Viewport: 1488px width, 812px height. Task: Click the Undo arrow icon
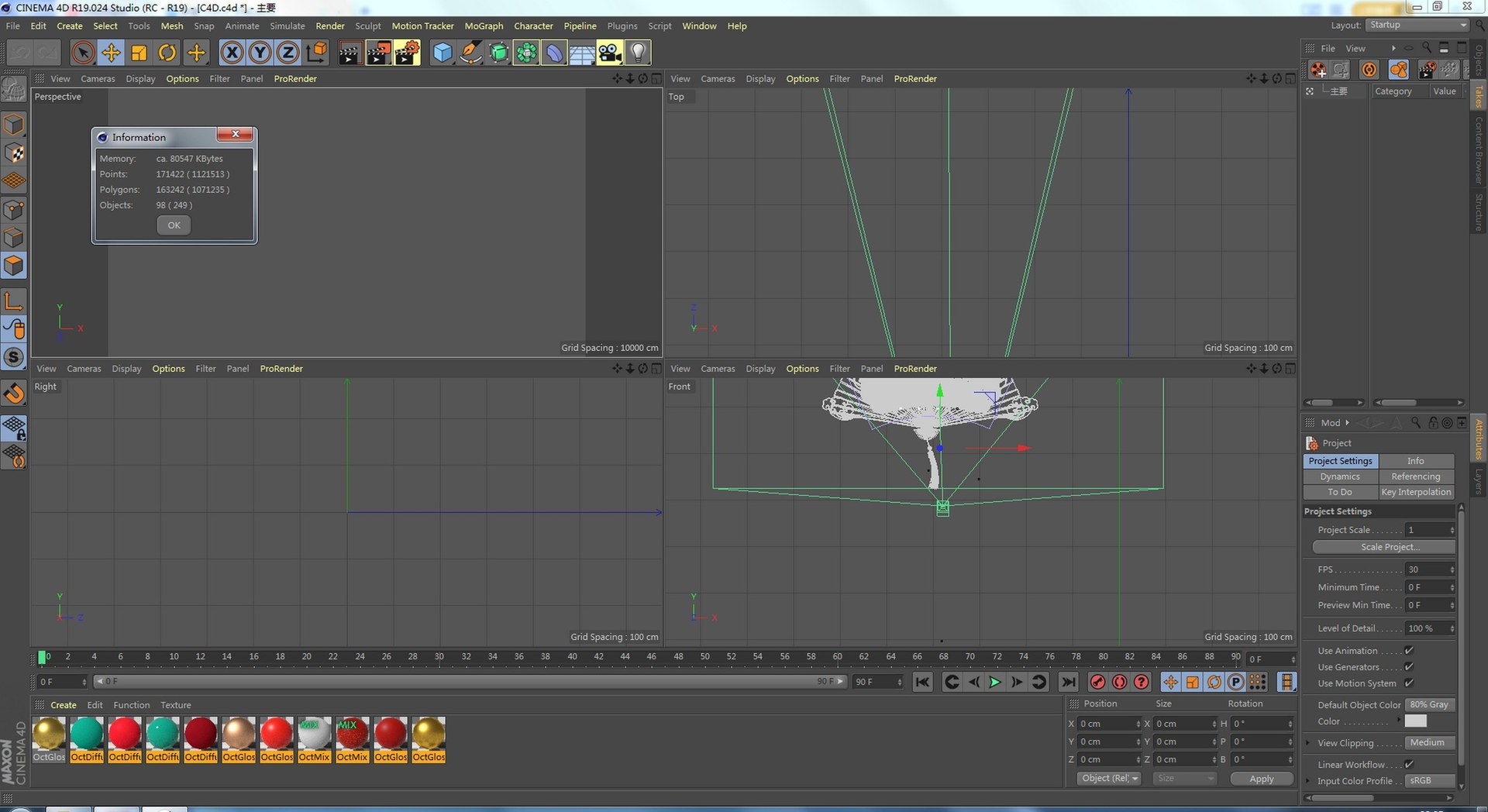point(20,53)
